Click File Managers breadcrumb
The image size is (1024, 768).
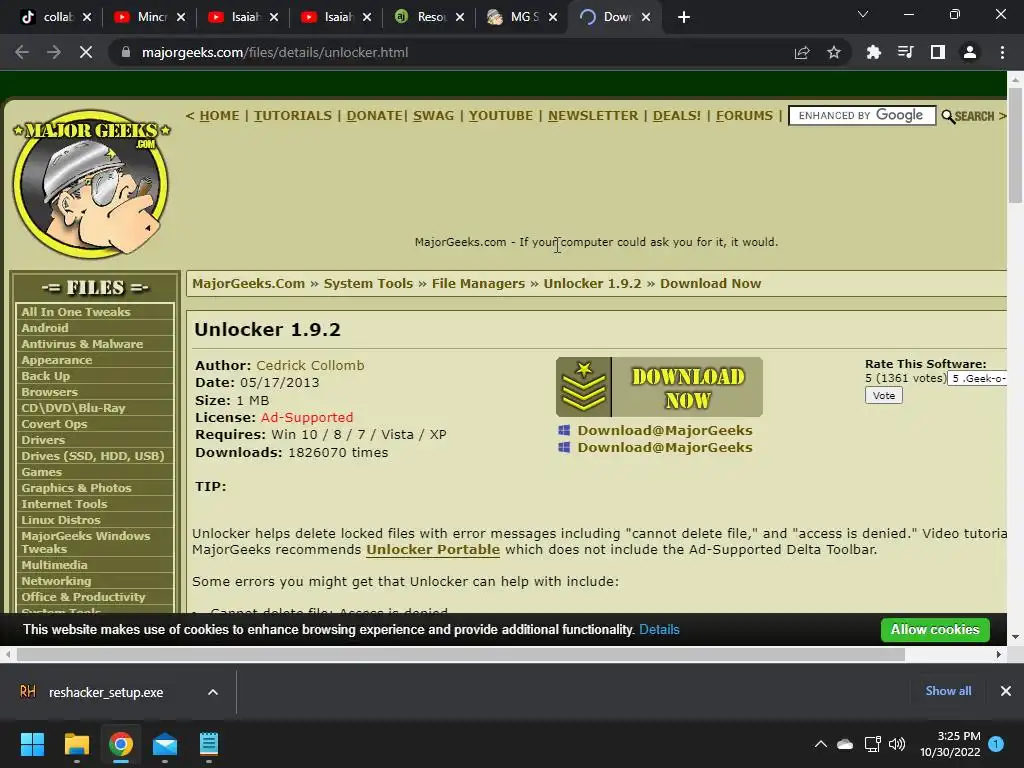click(478, 283)
